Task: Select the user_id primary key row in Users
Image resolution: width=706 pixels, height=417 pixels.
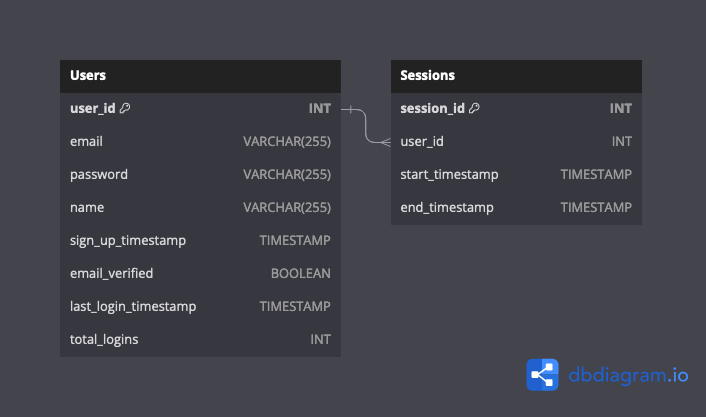Action: pyautogui.click(x=200, y=108)
